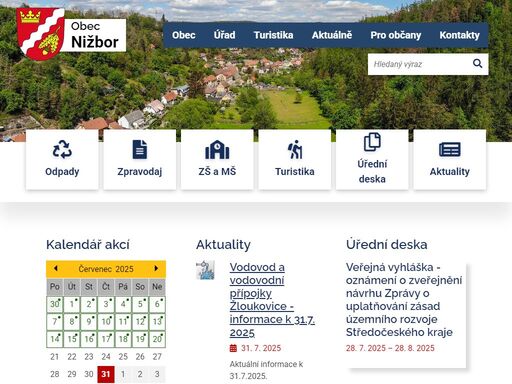Viewport: 512px width, 384px height.
Task: Click the recycling icon of Odpady tile
Action: [x=62, y=149]
